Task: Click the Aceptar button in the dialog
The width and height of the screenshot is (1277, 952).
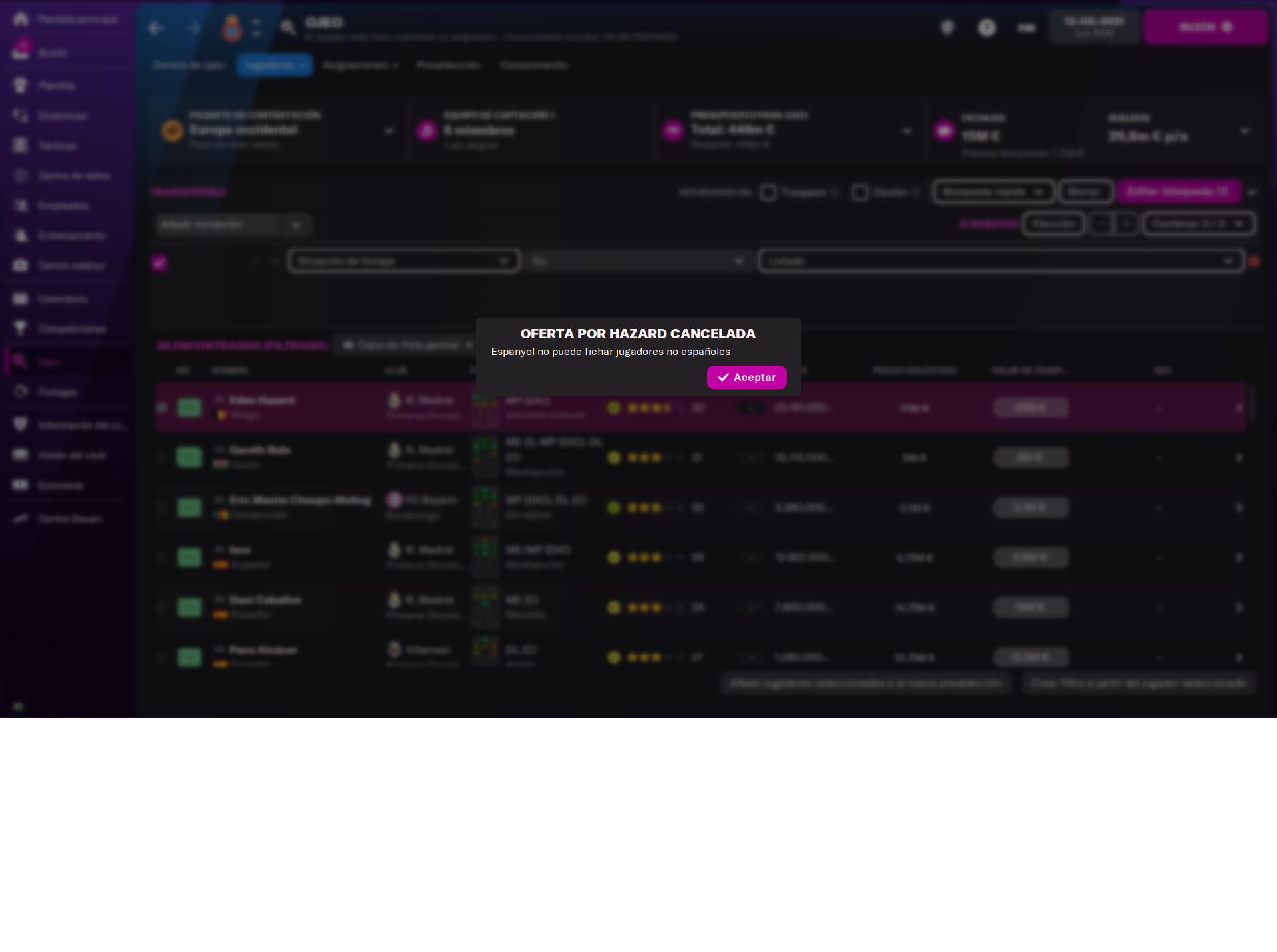Action: [746, 377]
